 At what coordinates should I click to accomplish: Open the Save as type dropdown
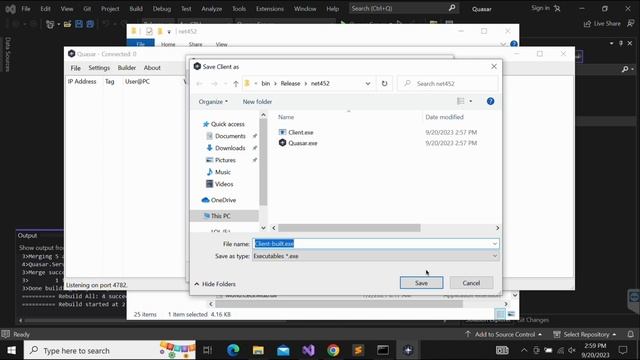point(376,256)
